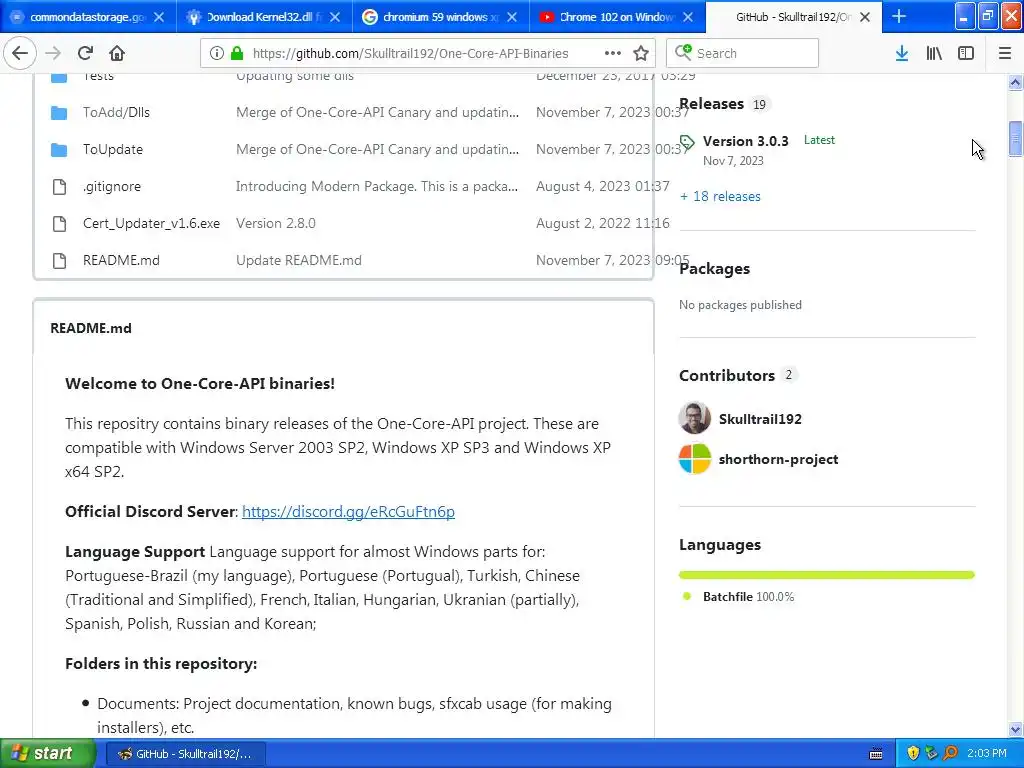Viewport: 1024px width, 768px height.
Task: Open a new browser tab
Action: pyautogui.click(x=899, y=16)
